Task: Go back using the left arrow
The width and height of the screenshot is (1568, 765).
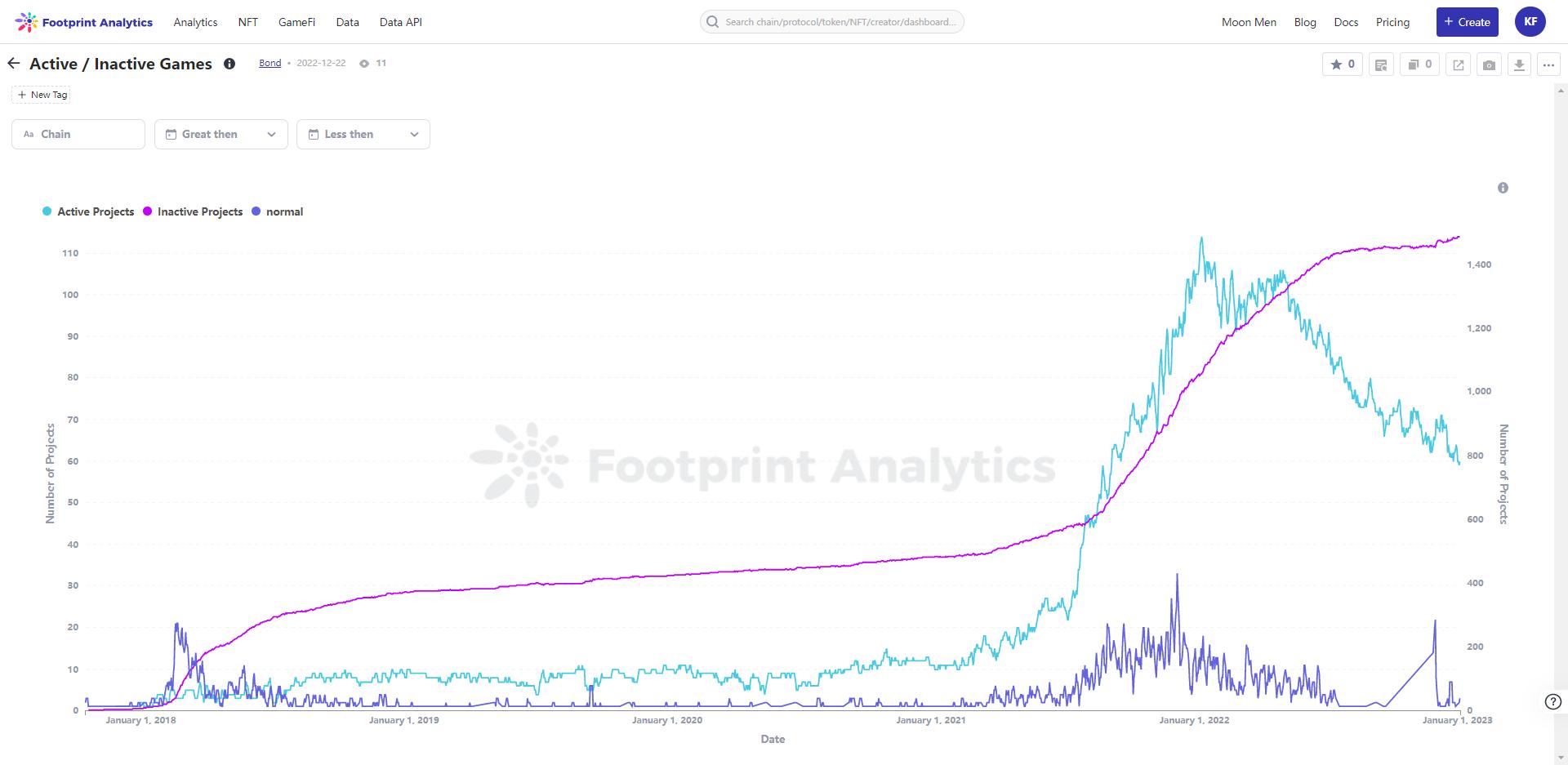Action: 14,64
